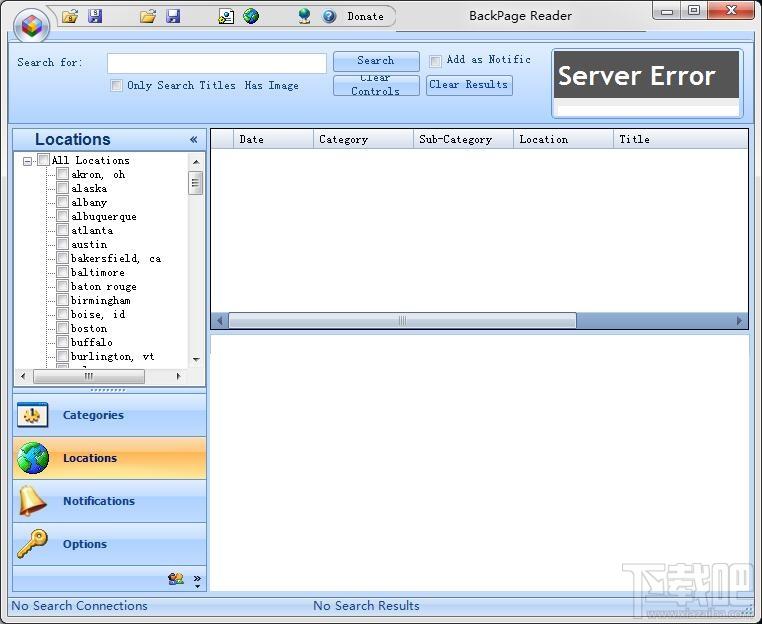Click the first open folder toolbar icon
Image resolution: width=762 pixels, height=624 pixels.
69,17
